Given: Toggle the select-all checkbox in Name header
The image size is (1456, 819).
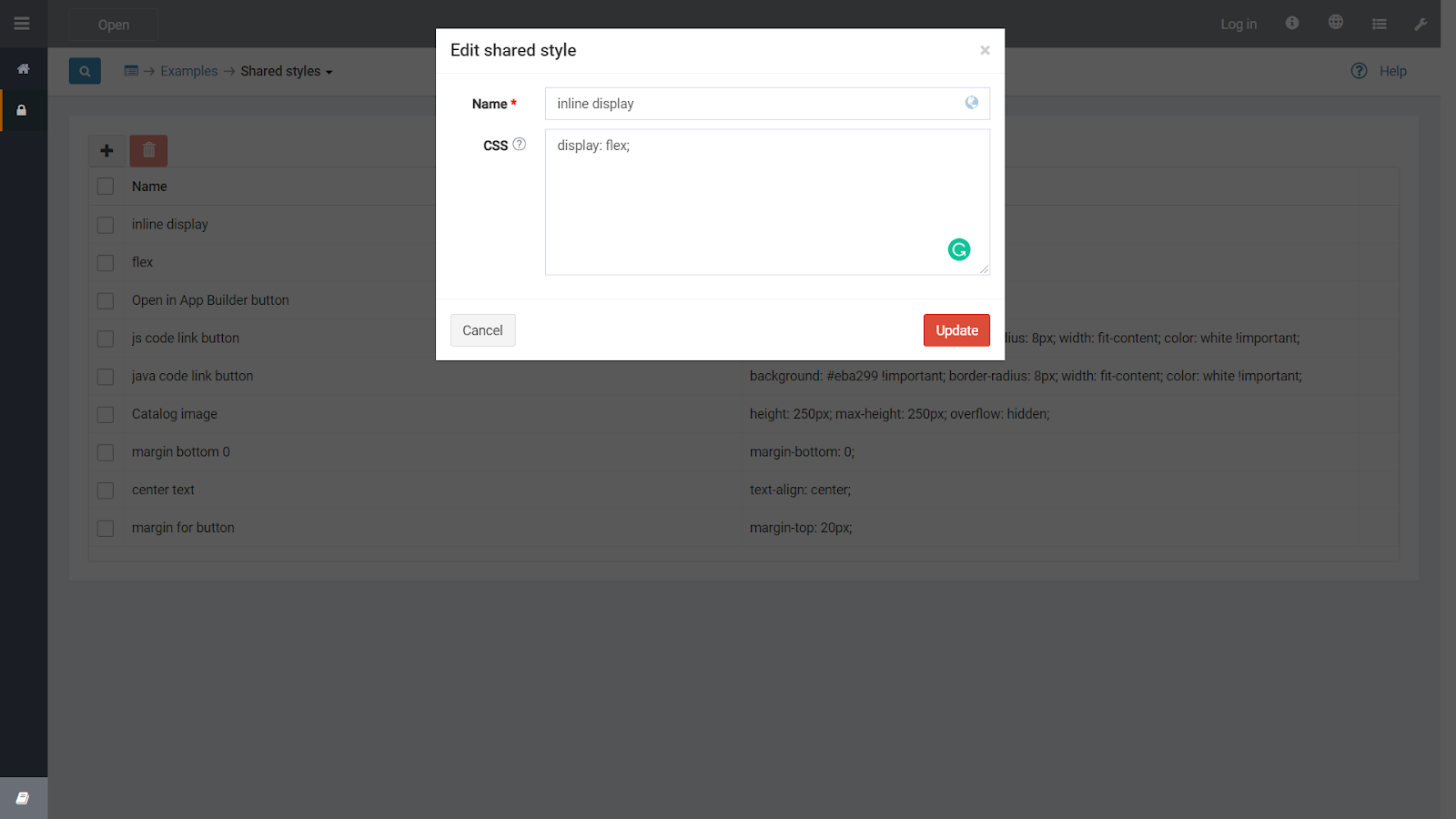Looking at the screenshot, I should (x=106, y=187).
